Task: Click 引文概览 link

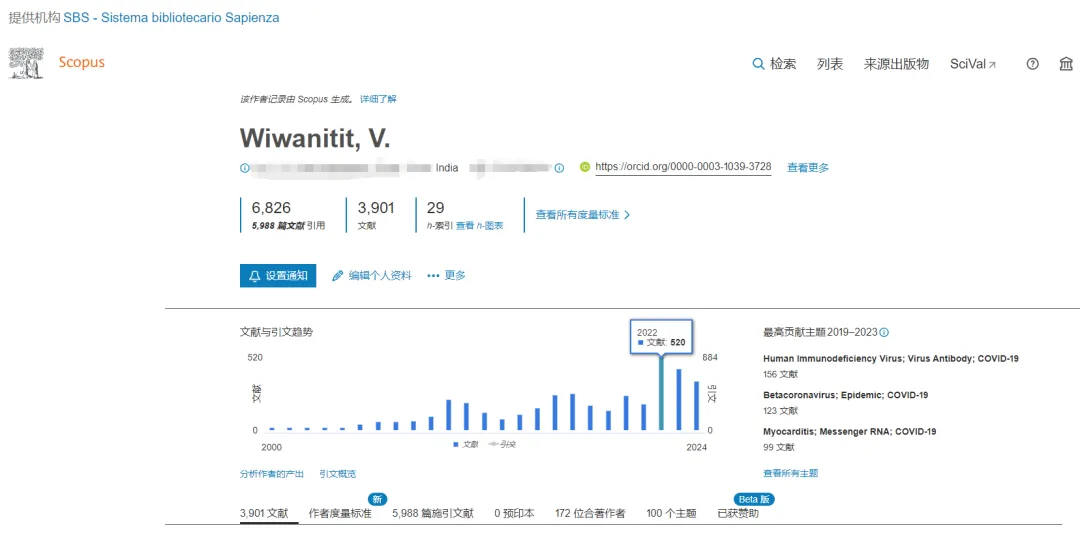Action: point(338,474)
